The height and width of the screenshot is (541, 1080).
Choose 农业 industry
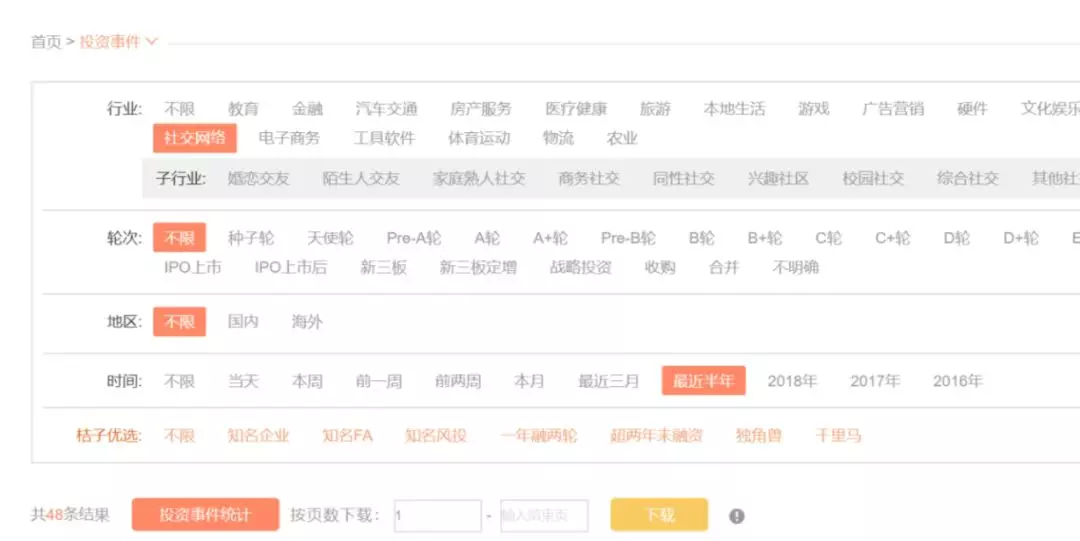click(x=622, y=138)
